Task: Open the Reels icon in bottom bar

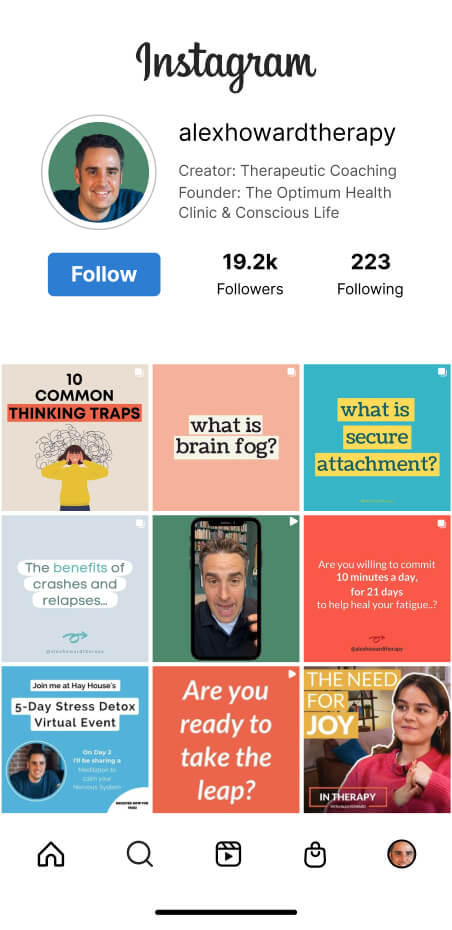Action: (x=228, y=854)
